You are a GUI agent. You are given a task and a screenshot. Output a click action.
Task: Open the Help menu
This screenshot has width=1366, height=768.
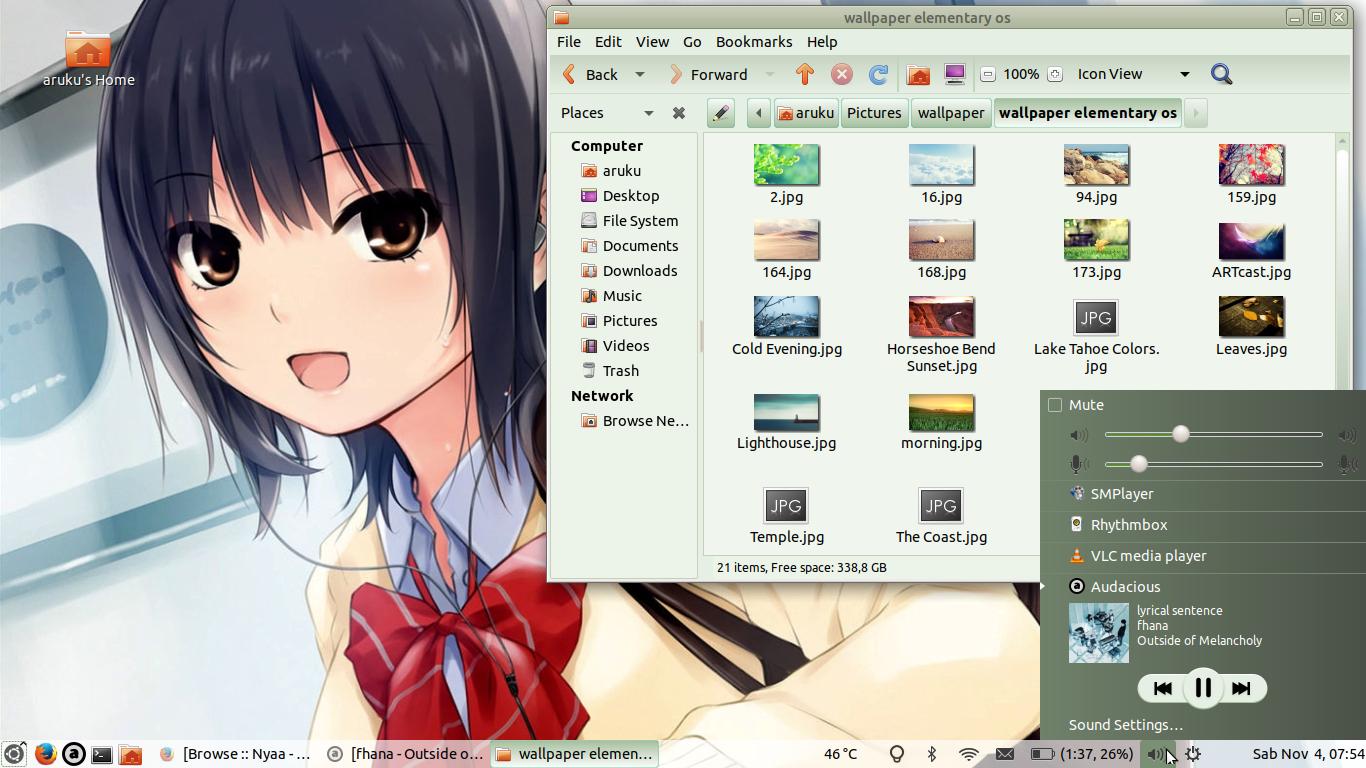[822, 42]
